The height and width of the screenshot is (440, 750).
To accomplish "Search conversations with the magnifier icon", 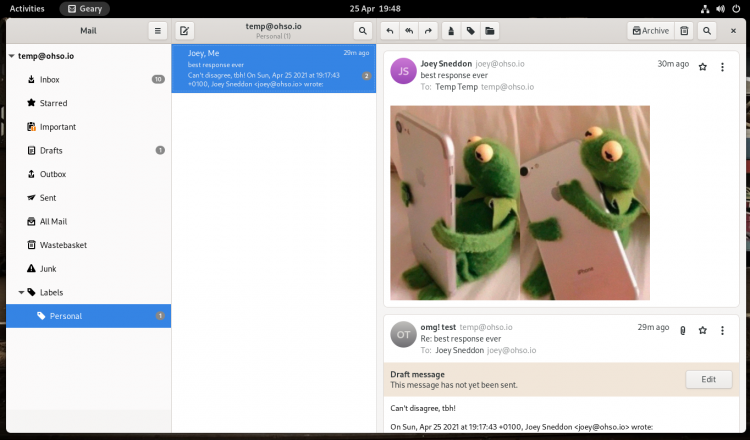I will (x=363, y=31).
